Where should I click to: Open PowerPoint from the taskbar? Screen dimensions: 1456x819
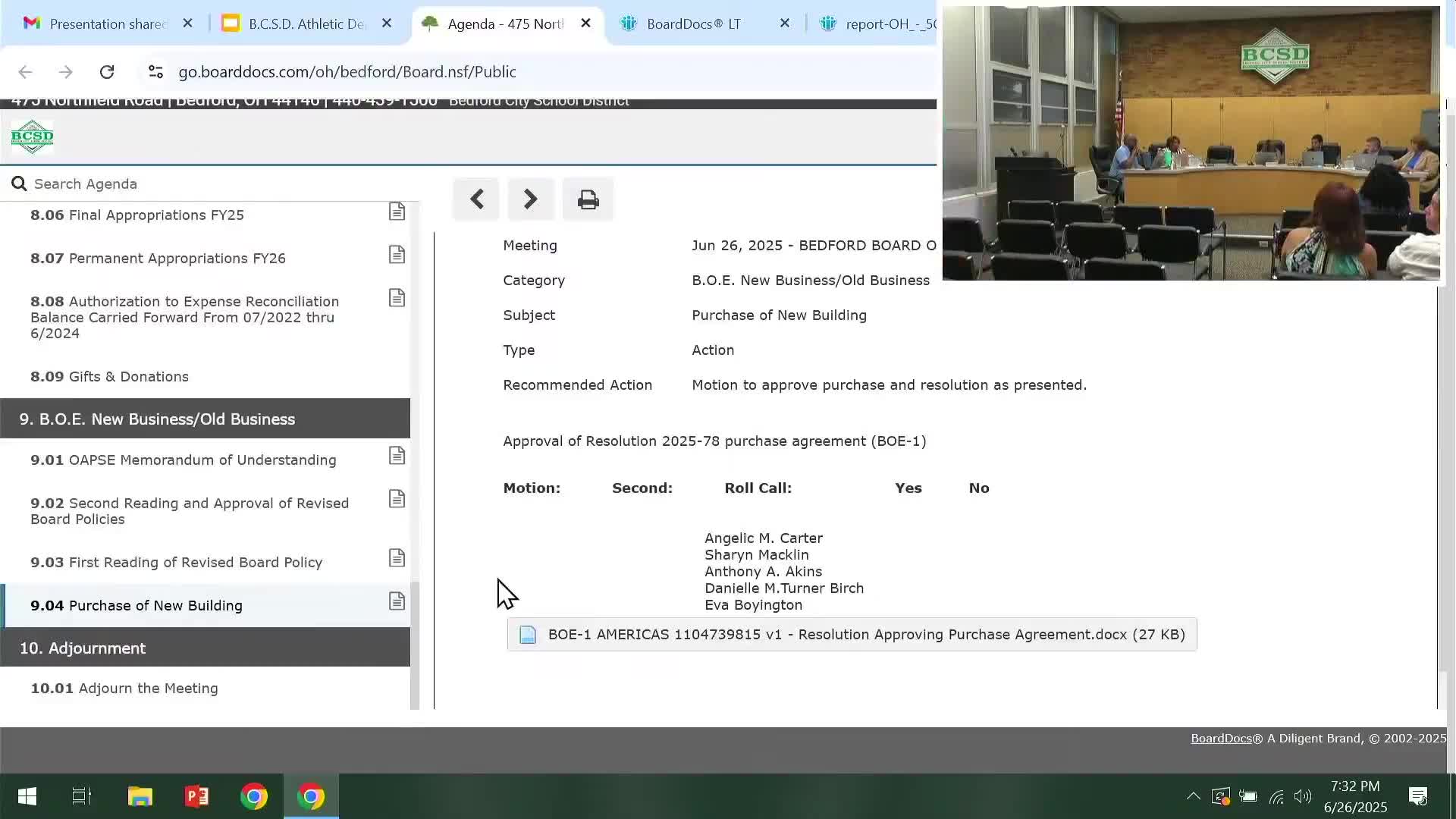pyautogui.click(x=197, y=796)
